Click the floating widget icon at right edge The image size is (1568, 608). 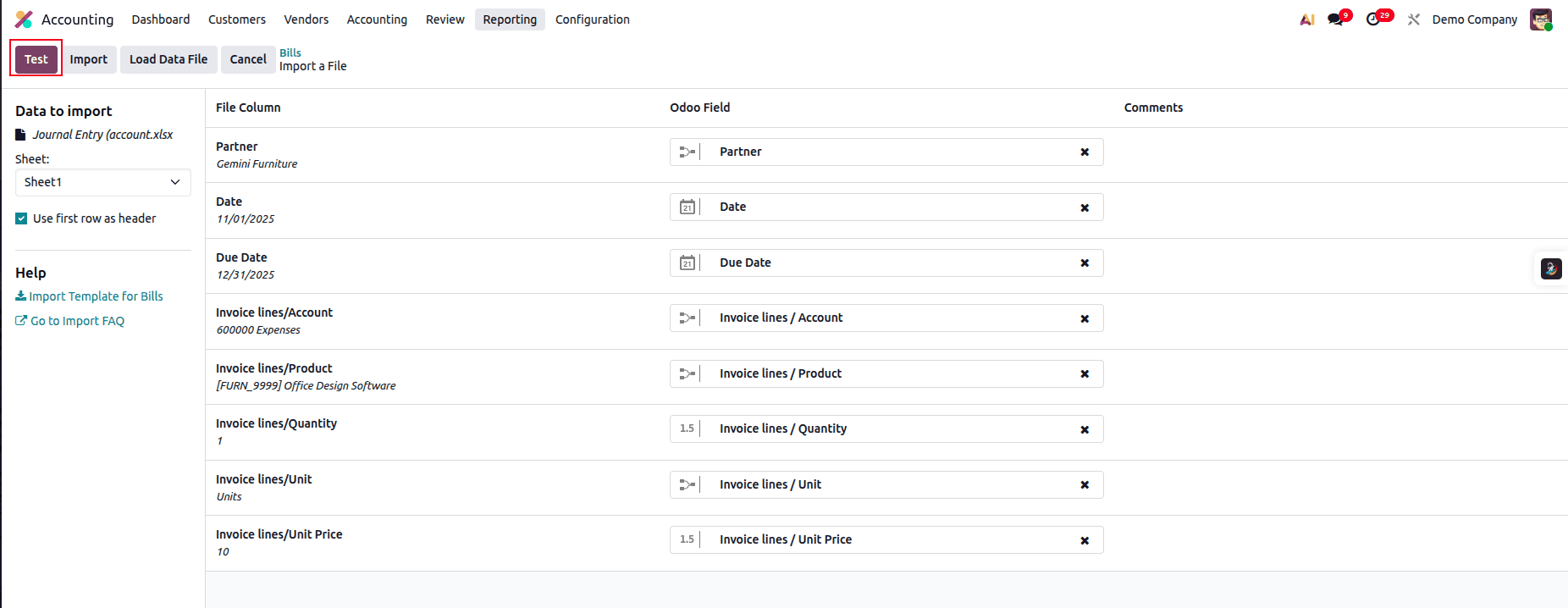(x=1551, y=269)
